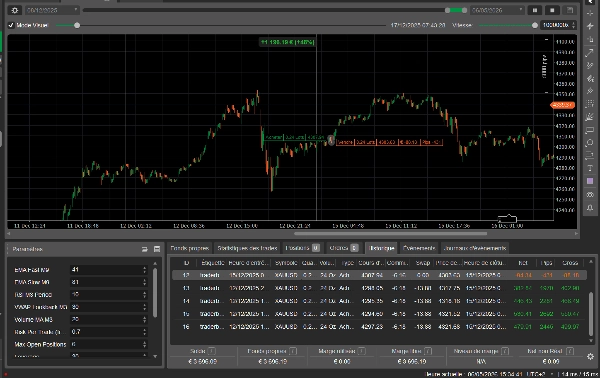Open the UTC+2 timezone dropdown
This screenshot has height=378, width=600.
click(551, 374)
